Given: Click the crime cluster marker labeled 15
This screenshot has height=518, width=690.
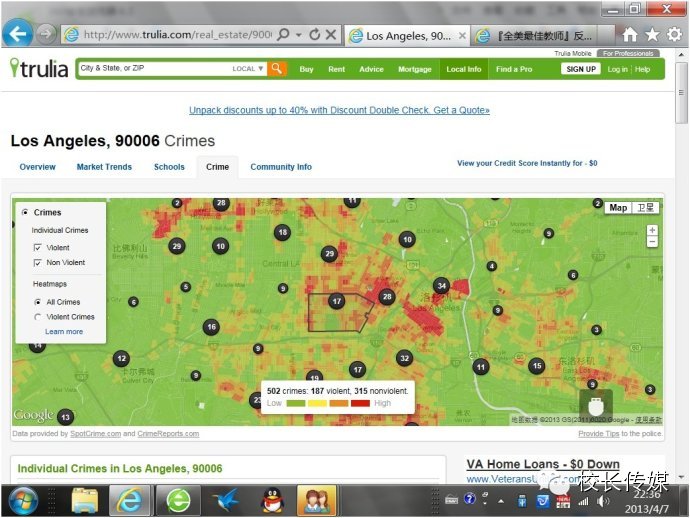Looking at the screenshot, I should point(537,365).
